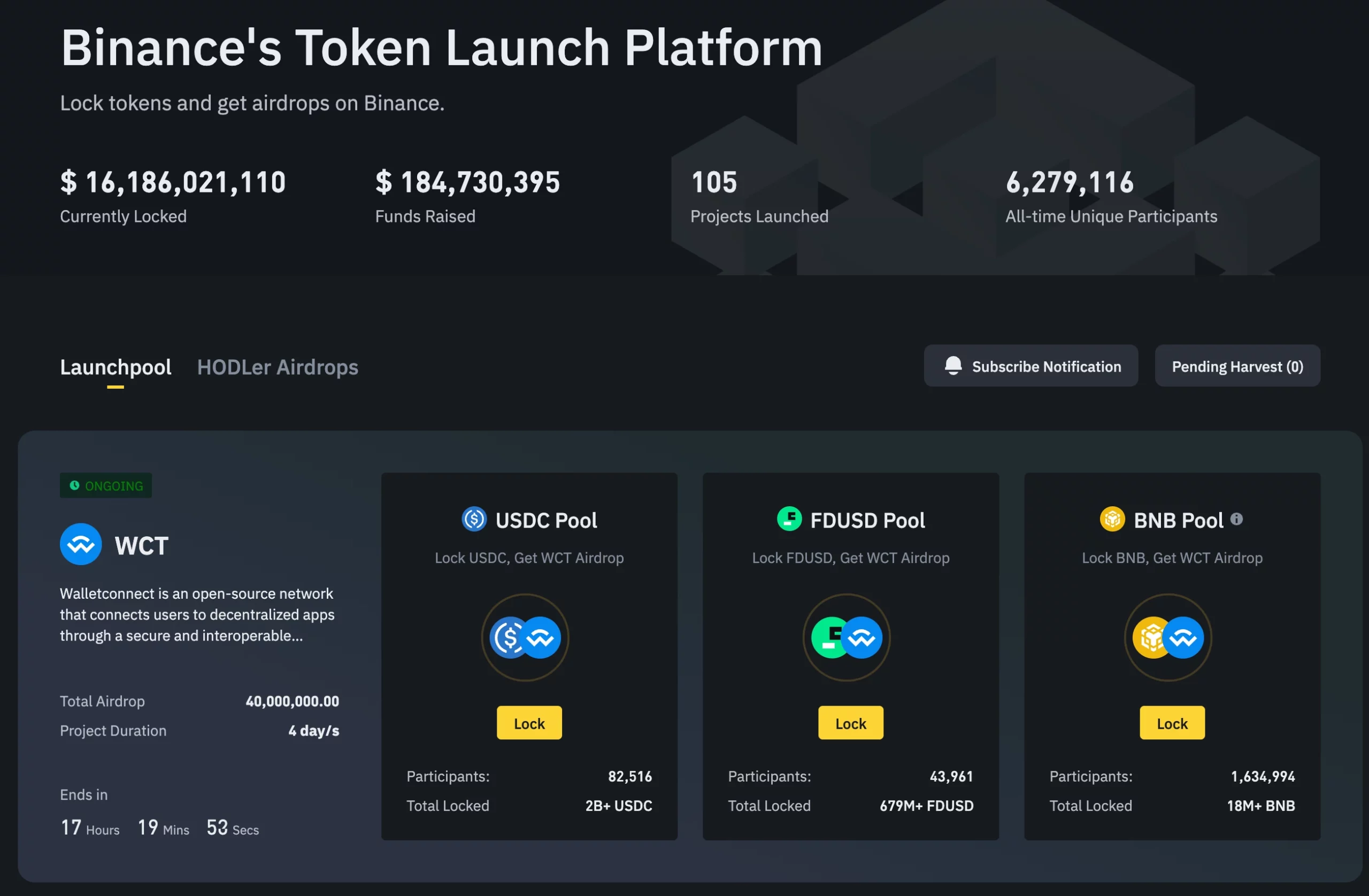Switch to HODLer Airdrops tab
The height and width of the screenshot is (896, 1369).
click(x=277, y=367)
